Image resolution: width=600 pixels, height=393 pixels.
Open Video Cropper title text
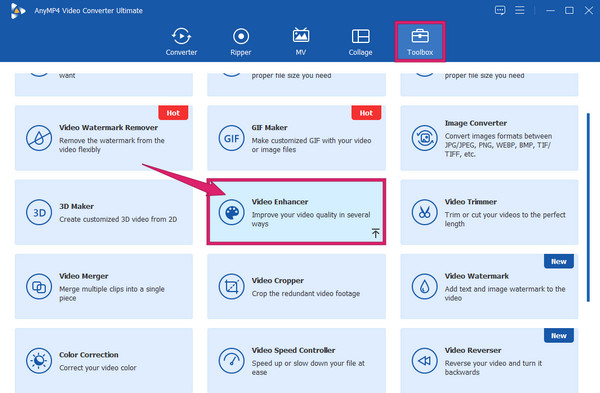coord(277,280)
